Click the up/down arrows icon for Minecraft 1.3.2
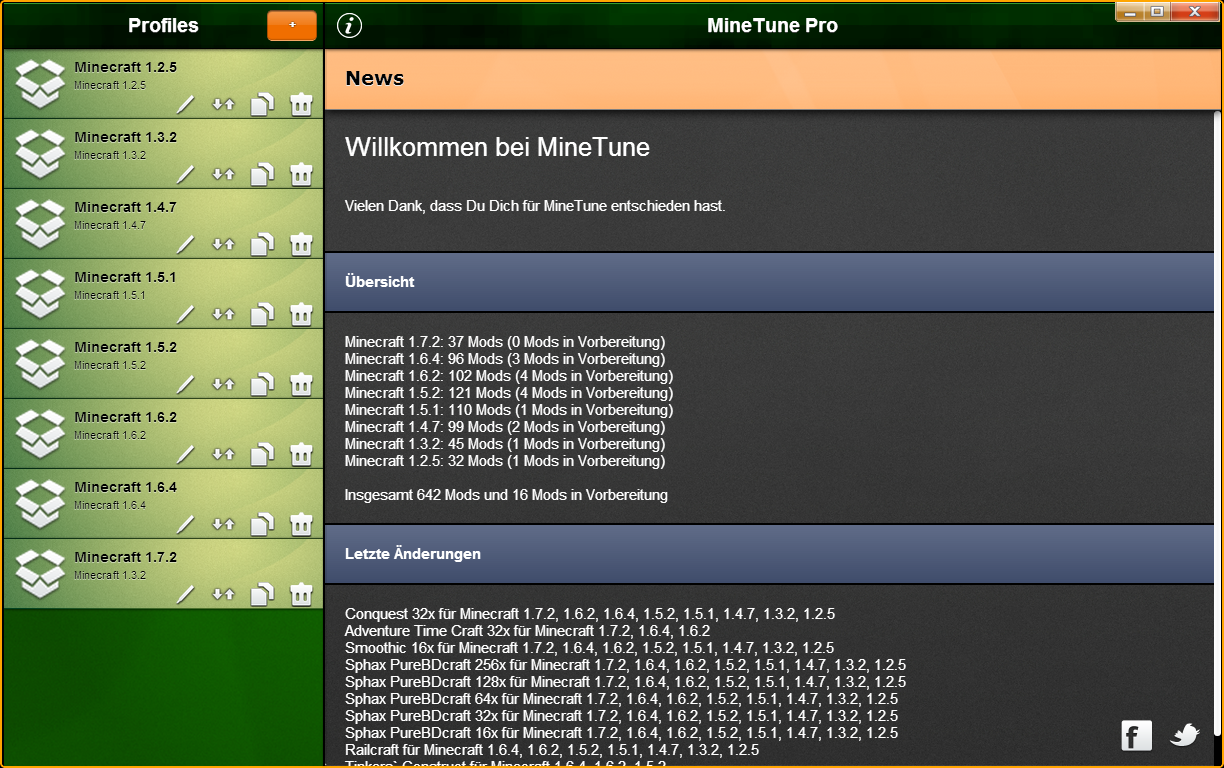The height and width of the screenshot is (768, 1224). click(x=223, y=174)
